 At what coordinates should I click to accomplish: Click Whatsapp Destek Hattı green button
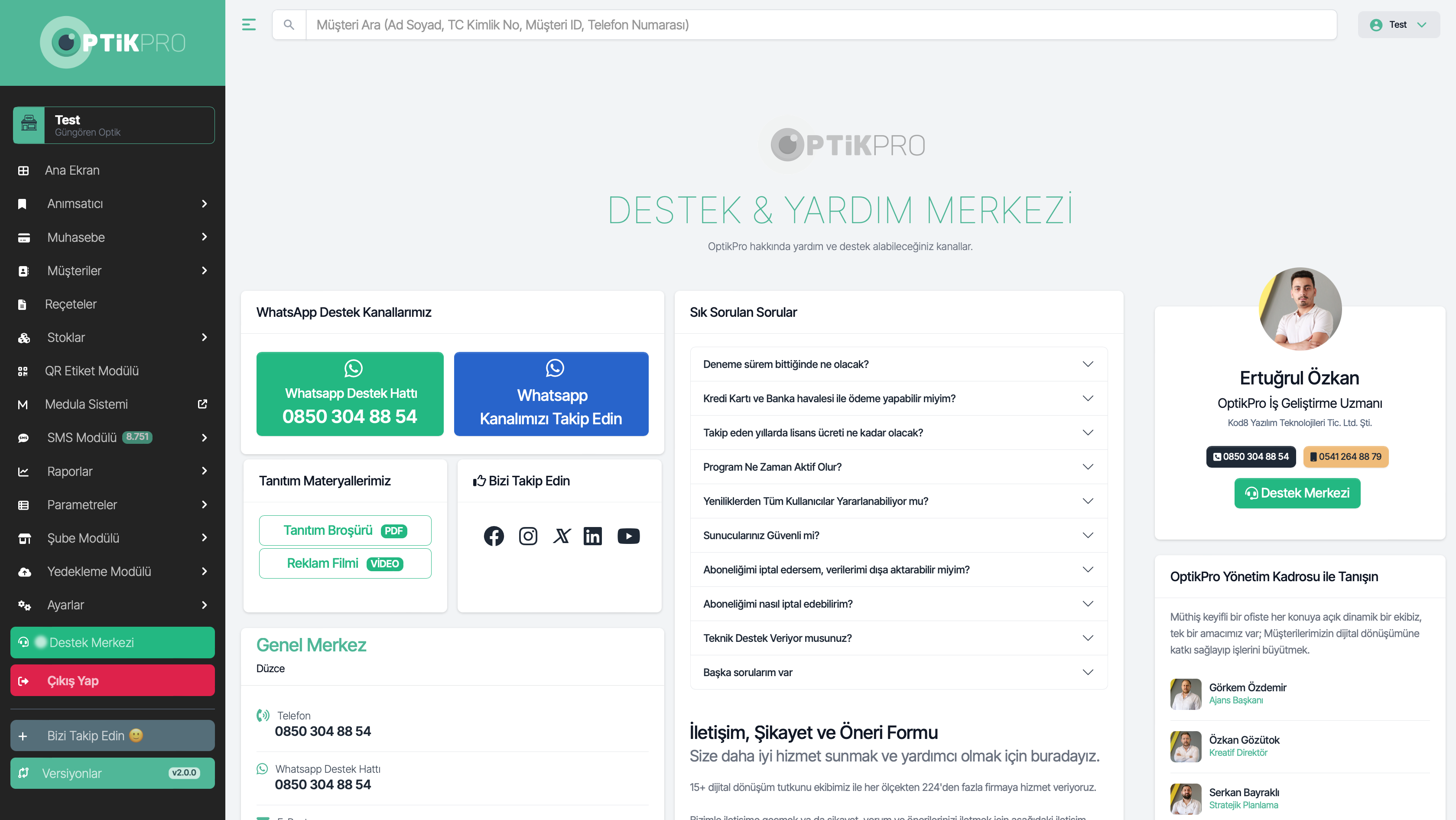(350, 394)
